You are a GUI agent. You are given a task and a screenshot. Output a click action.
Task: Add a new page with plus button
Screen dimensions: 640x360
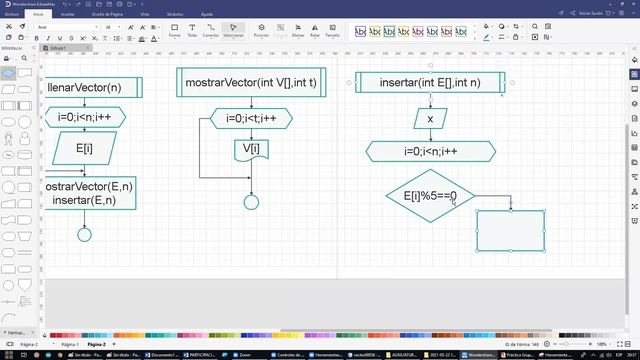click(x=114, y=344)
